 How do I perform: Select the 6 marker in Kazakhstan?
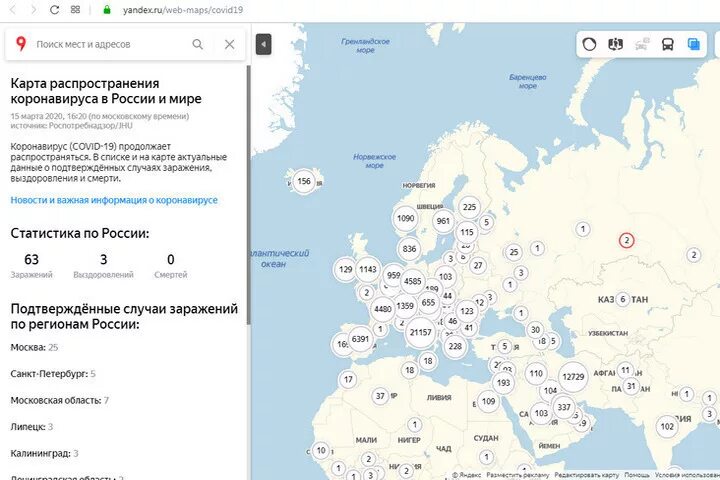623,299
